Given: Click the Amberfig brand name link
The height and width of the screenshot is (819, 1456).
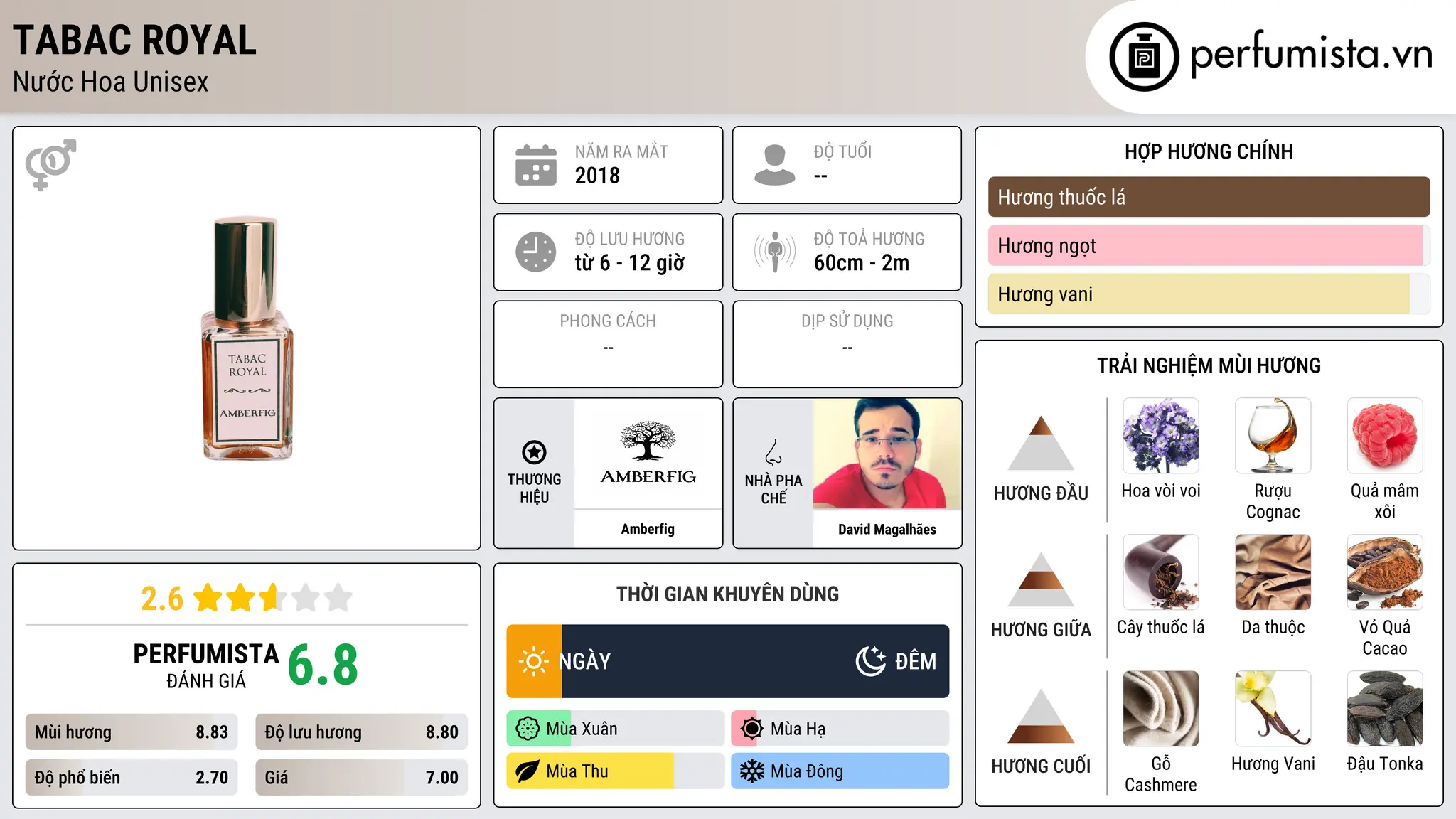Looking at the screenshot, I should [648, 529].
